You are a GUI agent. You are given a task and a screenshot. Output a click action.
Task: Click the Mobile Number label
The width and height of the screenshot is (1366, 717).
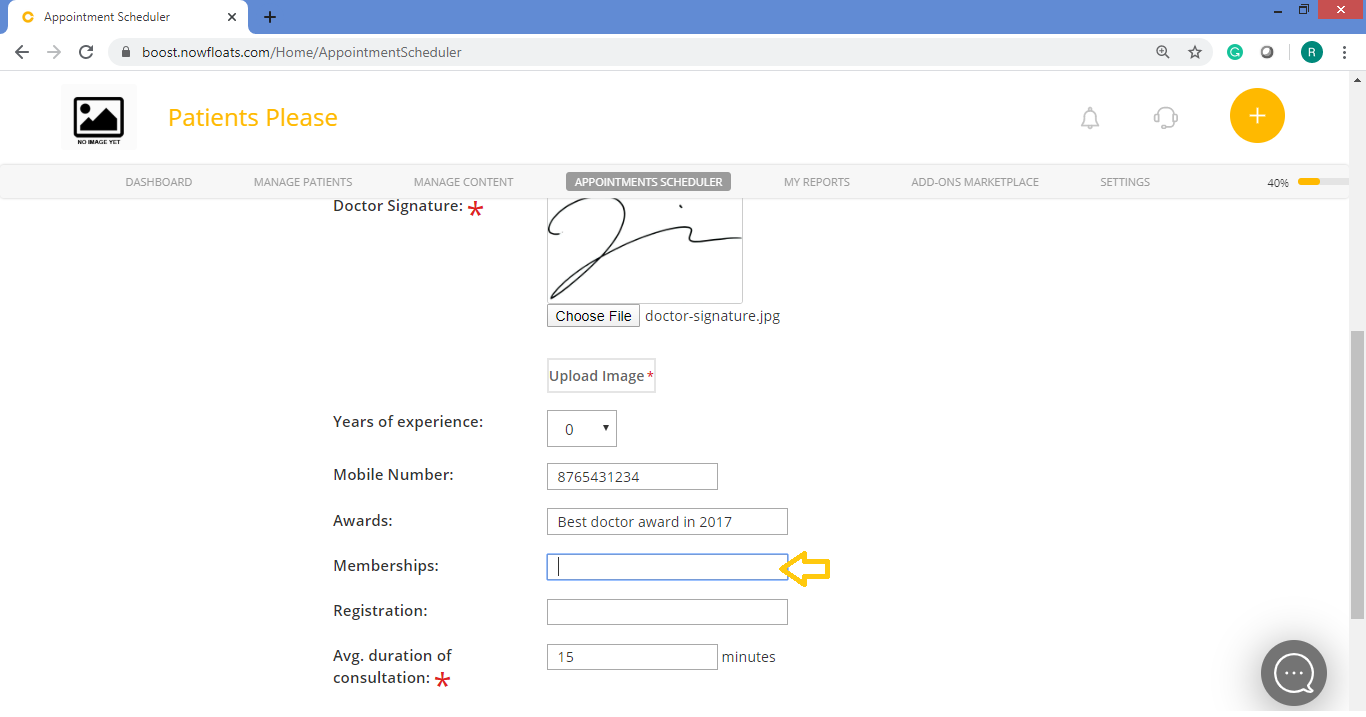[x=393, y=475]
